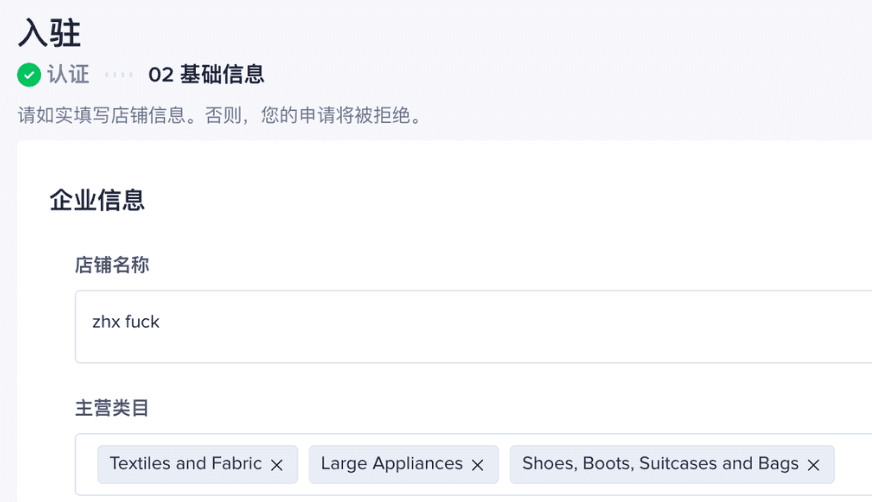872x502 pixels.
Task: Go back to the 认证 step
Action: [x=68, y=74]
